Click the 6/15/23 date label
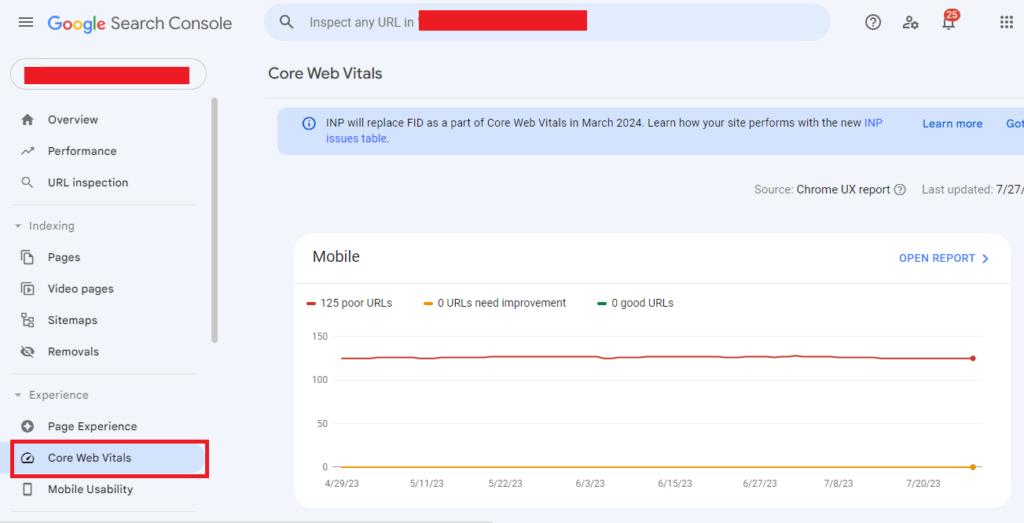The height and width of the screenshot is (523, 1024). tap(675, 484)
